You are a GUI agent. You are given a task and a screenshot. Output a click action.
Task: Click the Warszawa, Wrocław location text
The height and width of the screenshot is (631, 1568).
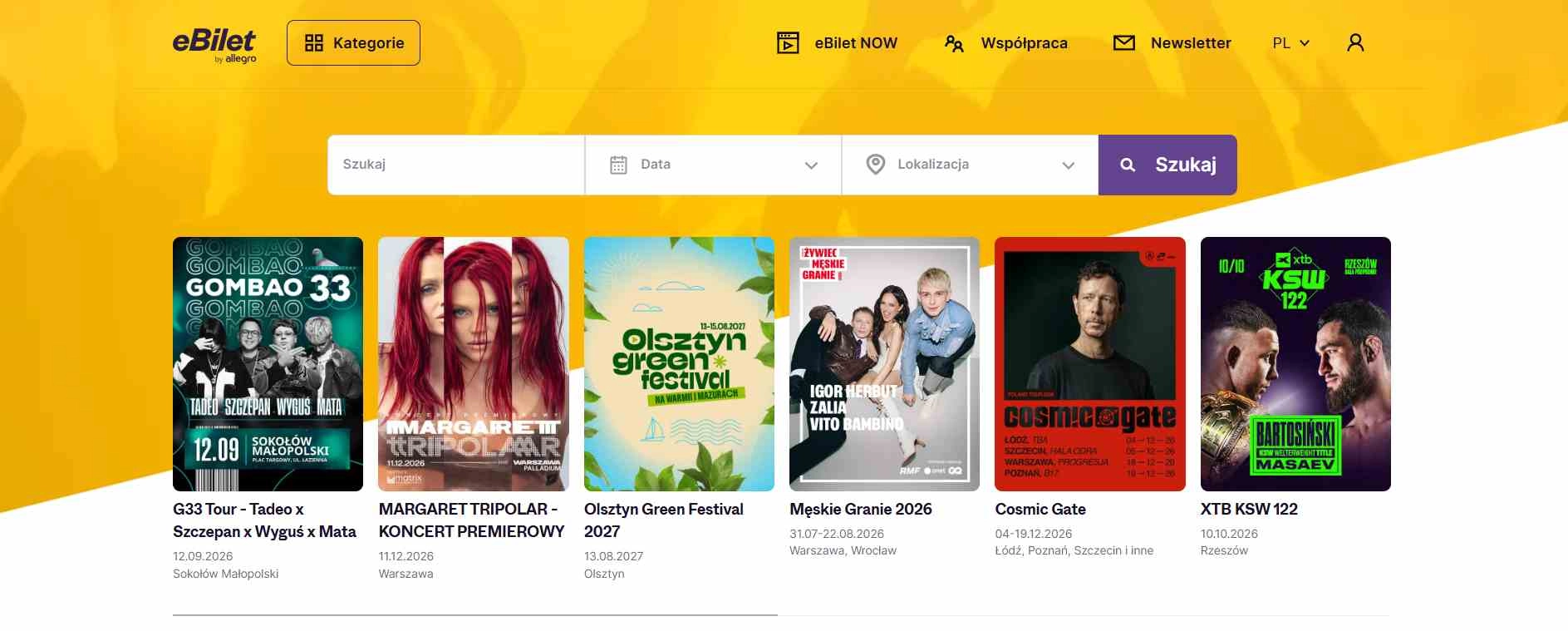coord(843,550)
